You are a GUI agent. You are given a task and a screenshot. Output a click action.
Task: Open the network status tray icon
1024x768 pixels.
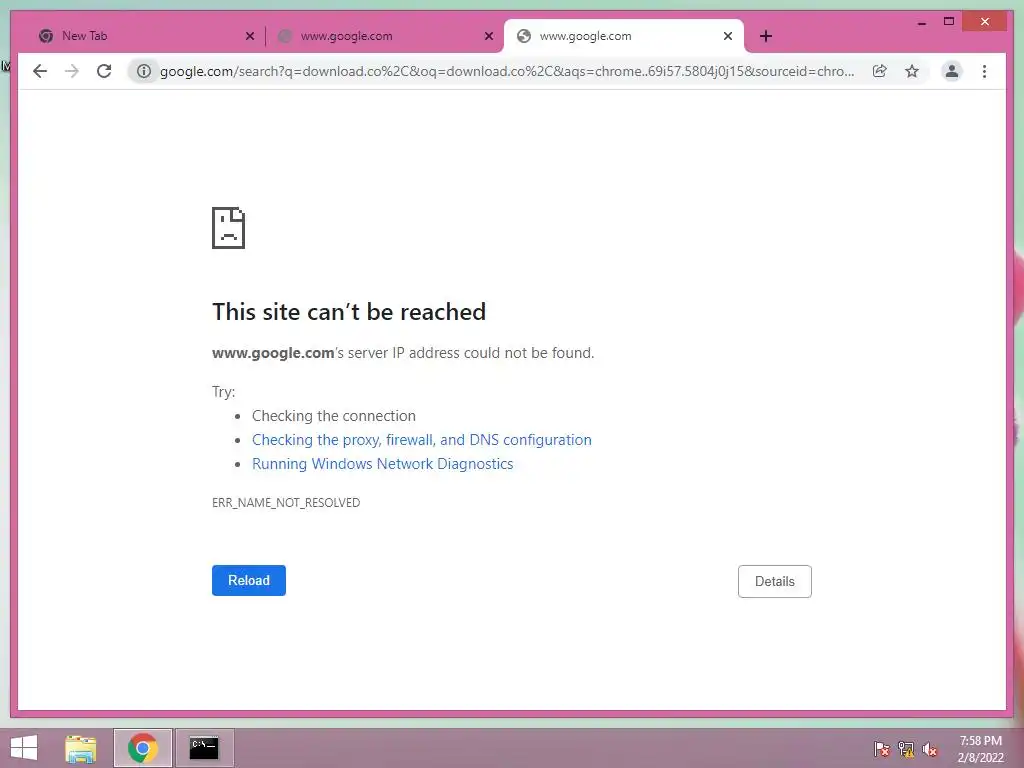(906, 749)
